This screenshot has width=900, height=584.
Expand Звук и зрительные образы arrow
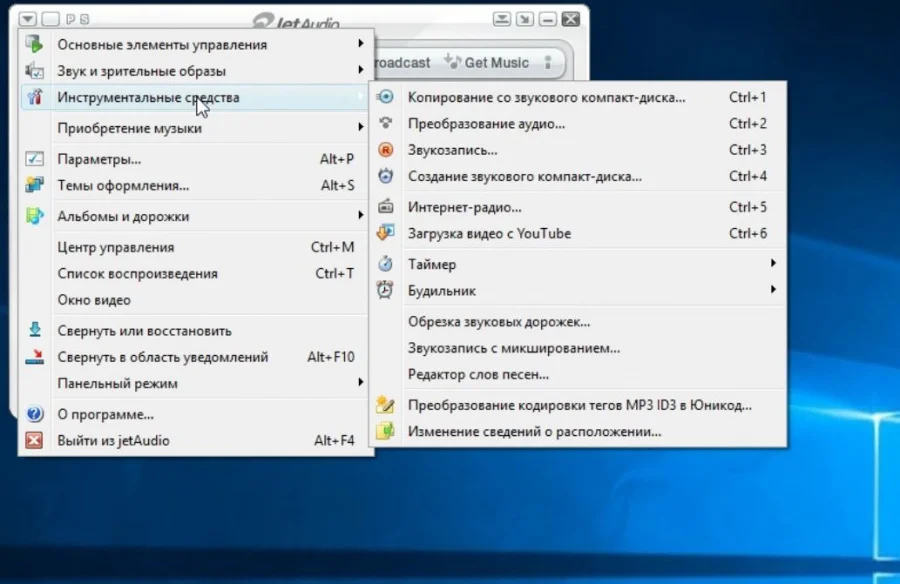pos(360,69)
